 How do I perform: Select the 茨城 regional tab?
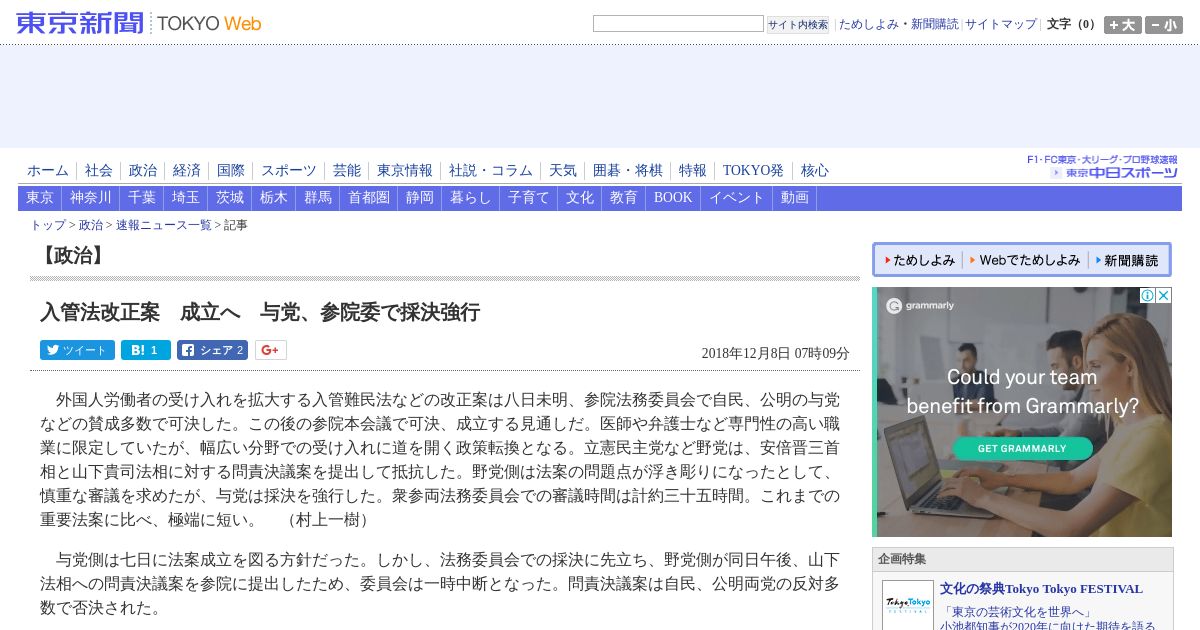click(x=230, y=198)
